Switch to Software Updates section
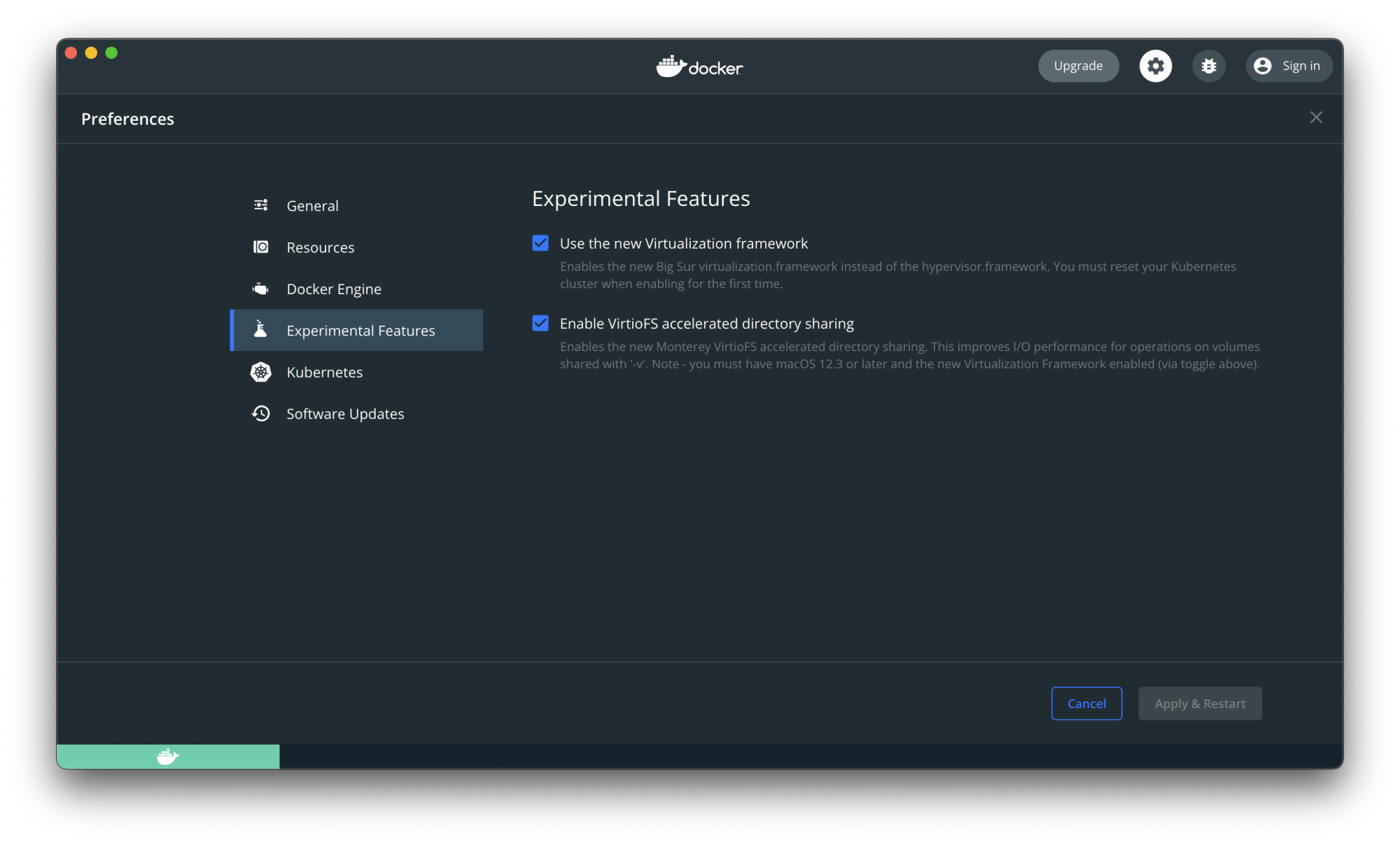Viewport: 1400px width, 844px height. pos(345,414)
